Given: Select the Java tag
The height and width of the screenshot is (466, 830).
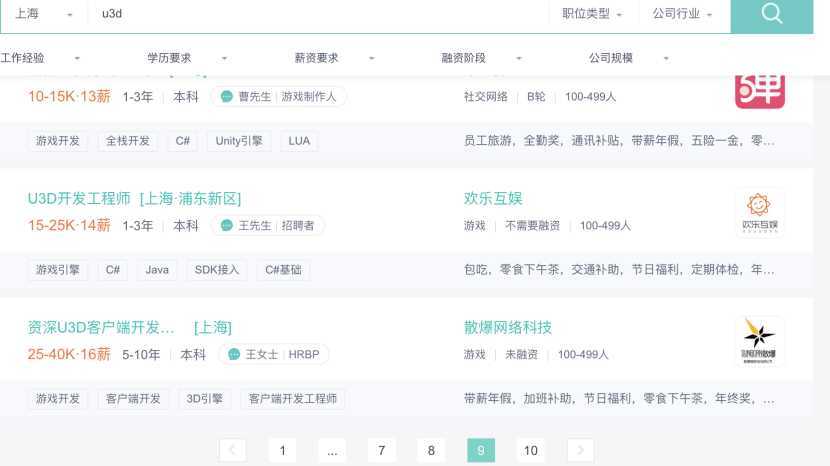Looking at the screenshot, I should 157,270.
